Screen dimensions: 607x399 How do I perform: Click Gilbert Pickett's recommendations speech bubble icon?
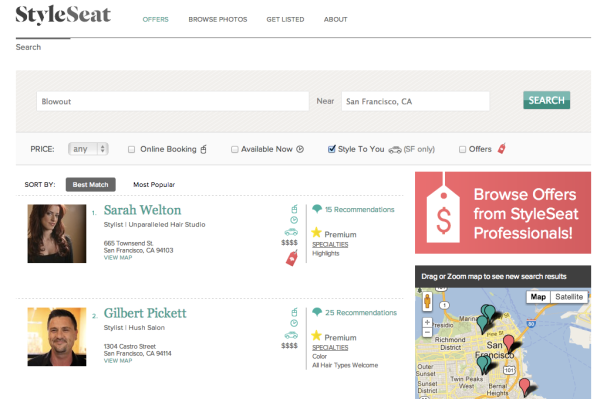[x=317, y=312]
